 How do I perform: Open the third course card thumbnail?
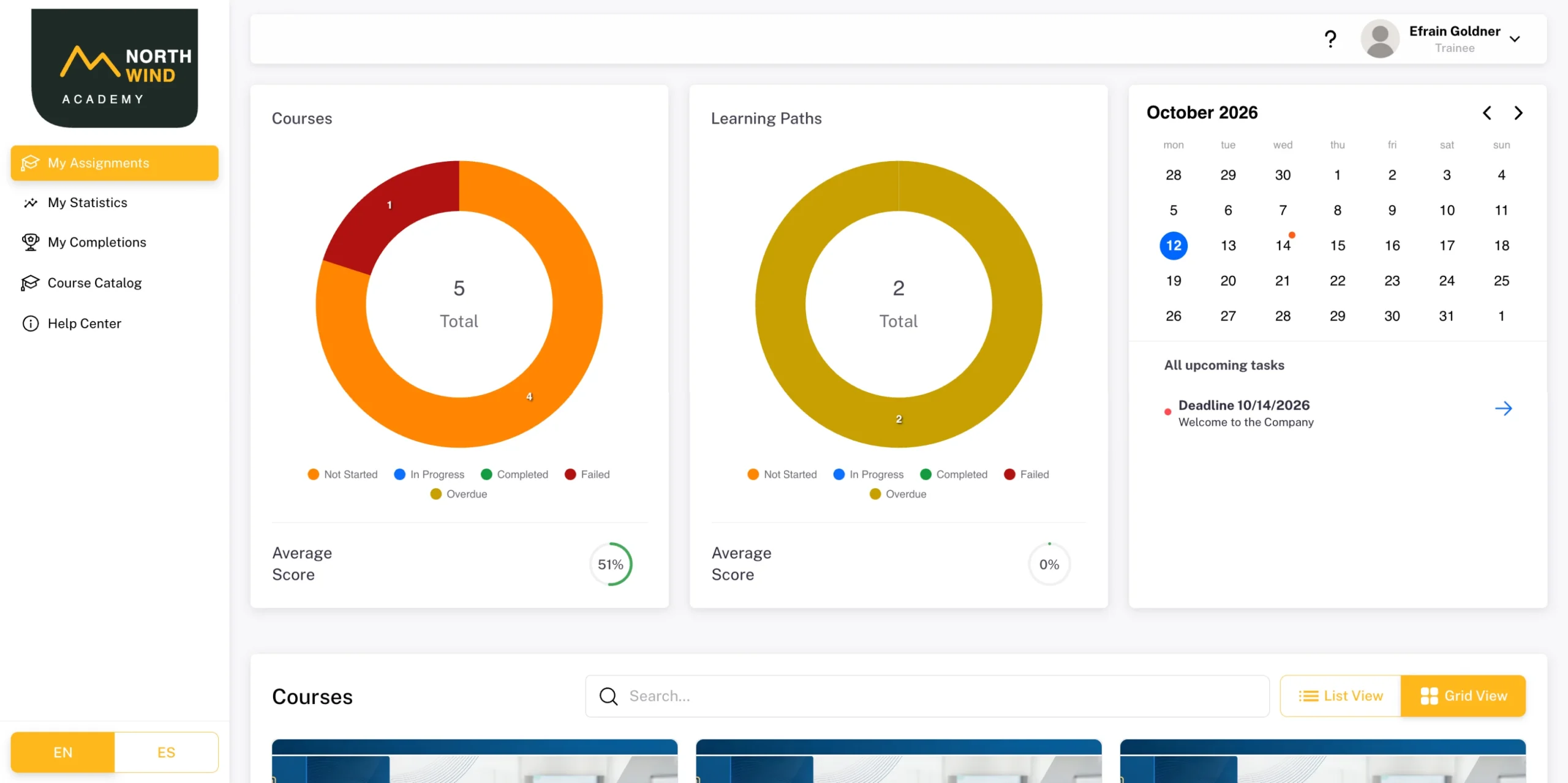[1322, 761]
